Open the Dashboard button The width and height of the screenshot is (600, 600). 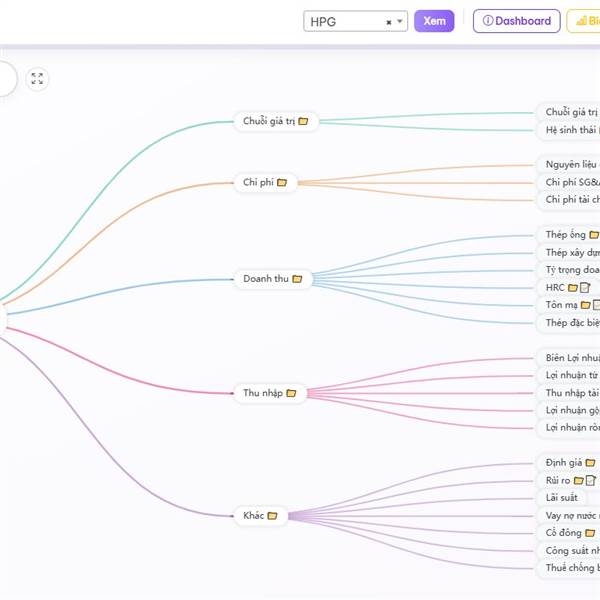click(x=517, y=21)
